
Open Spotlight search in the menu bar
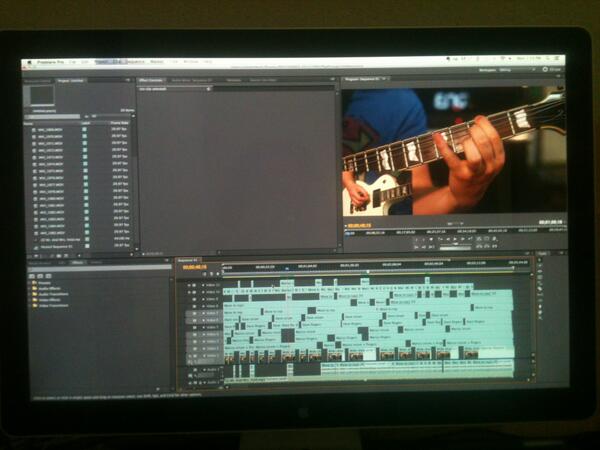548,58
